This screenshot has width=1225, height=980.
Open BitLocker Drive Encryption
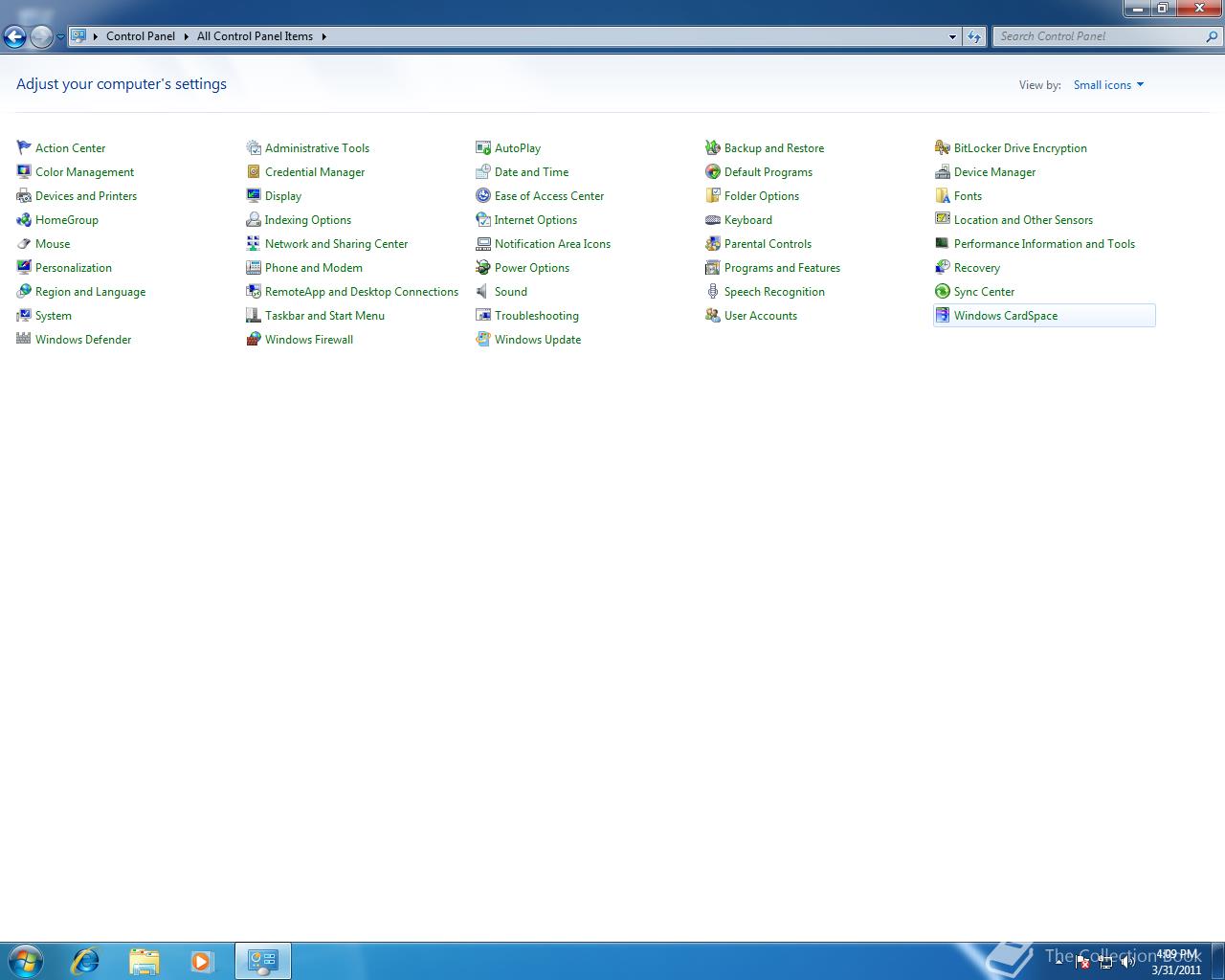coord(1020,147)
